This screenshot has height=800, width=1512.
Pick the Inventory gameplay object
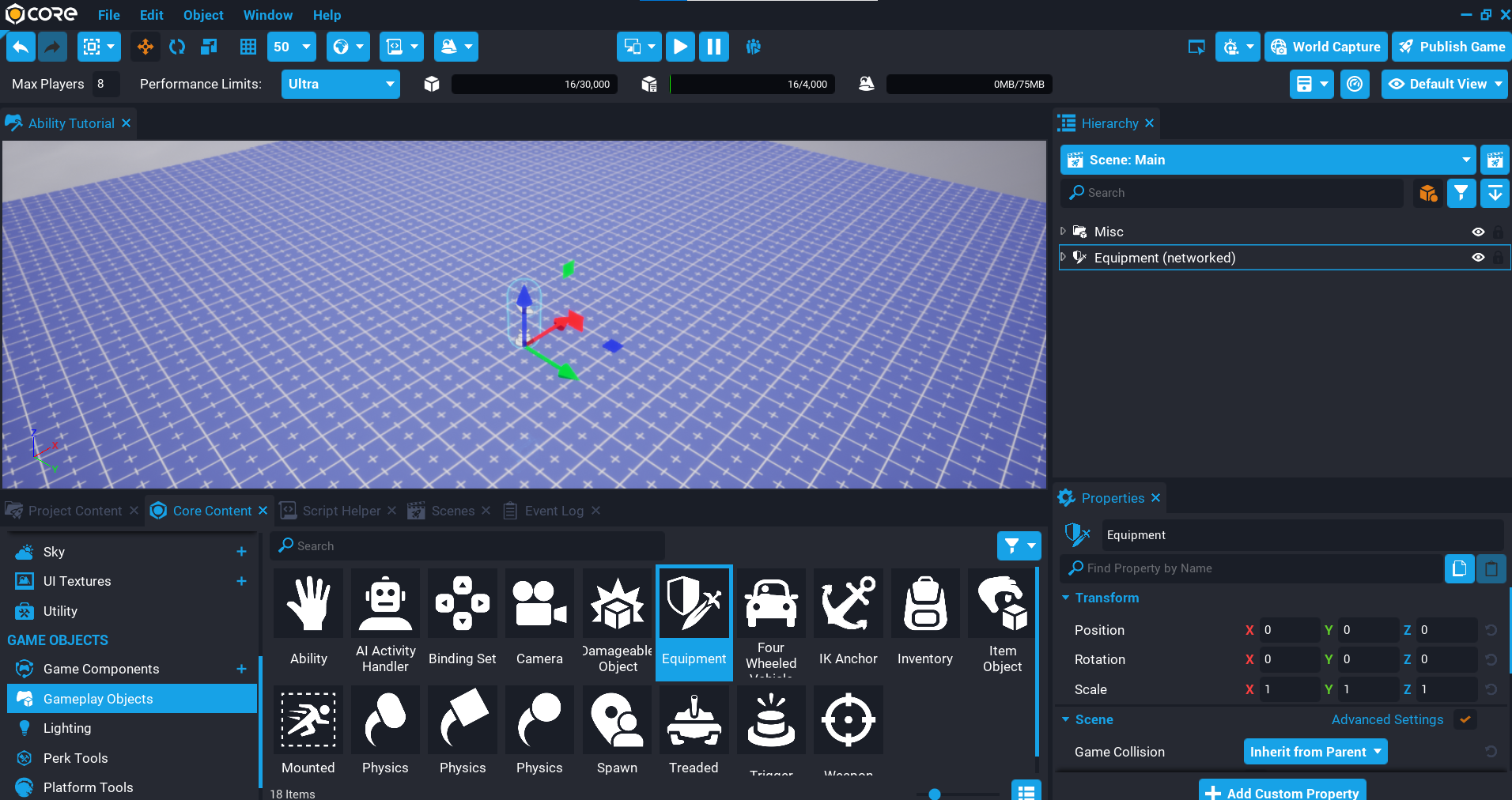coord(924,620)
